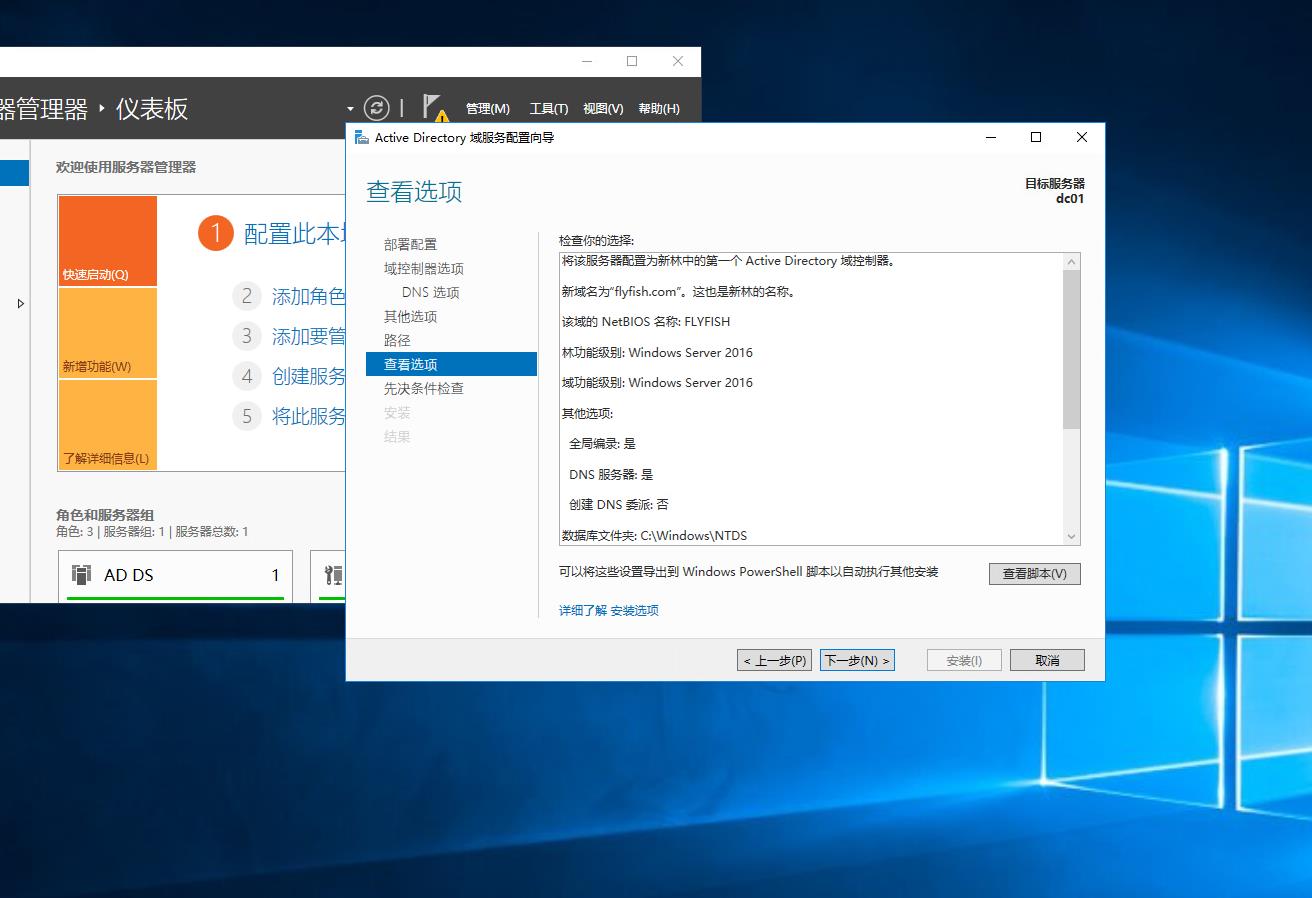Image resolution: width=1312 pixels, height=898 pixels.
Task: Click the NetBIOS 名称: FLYFISH line
Action: coord(646,322)
